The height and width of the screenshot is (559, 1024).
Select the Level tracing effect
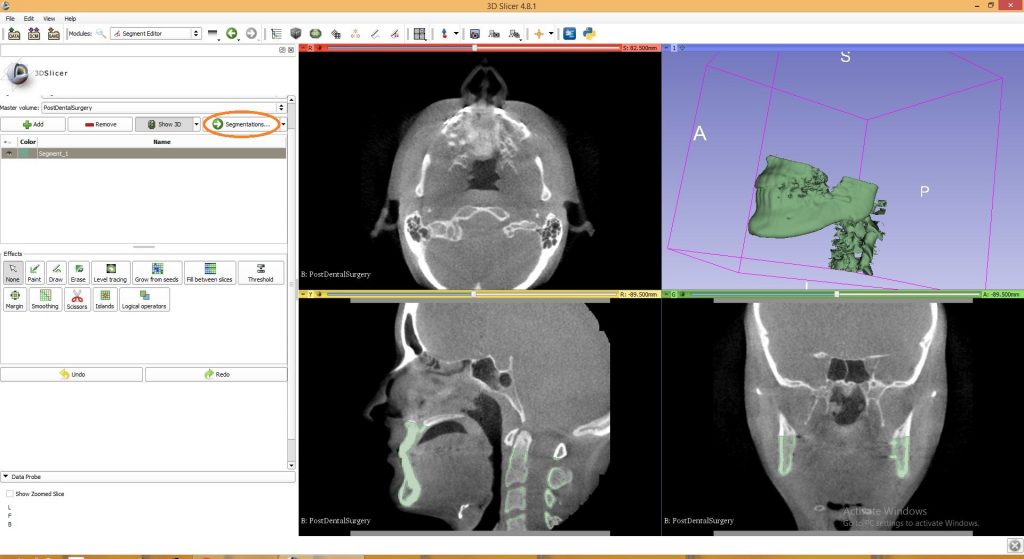pos(110,272)
